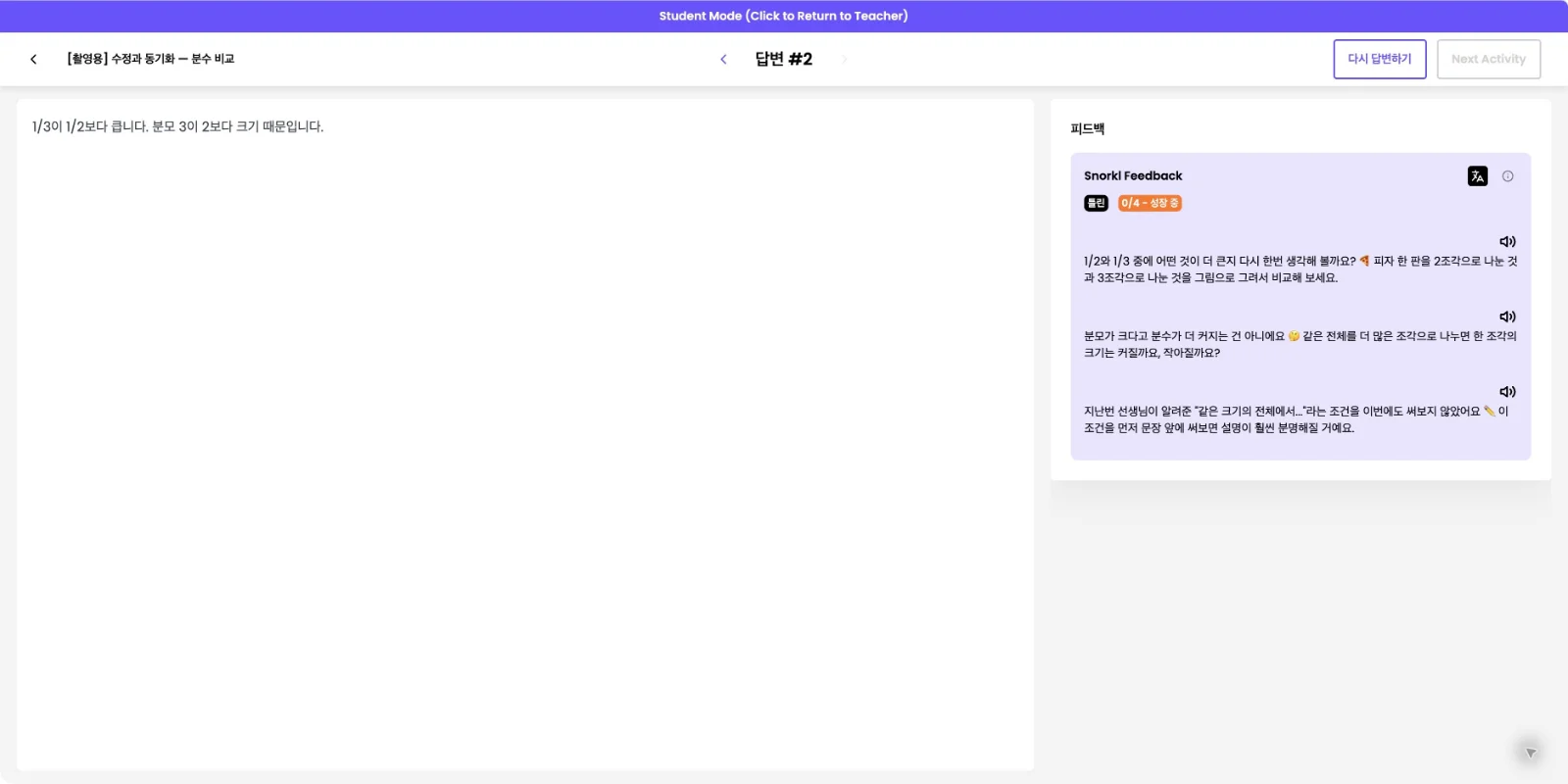Viewport: 1568px width, 784px height.
Task: Click the 답변 #2 heading
Action: click(783, 59)
